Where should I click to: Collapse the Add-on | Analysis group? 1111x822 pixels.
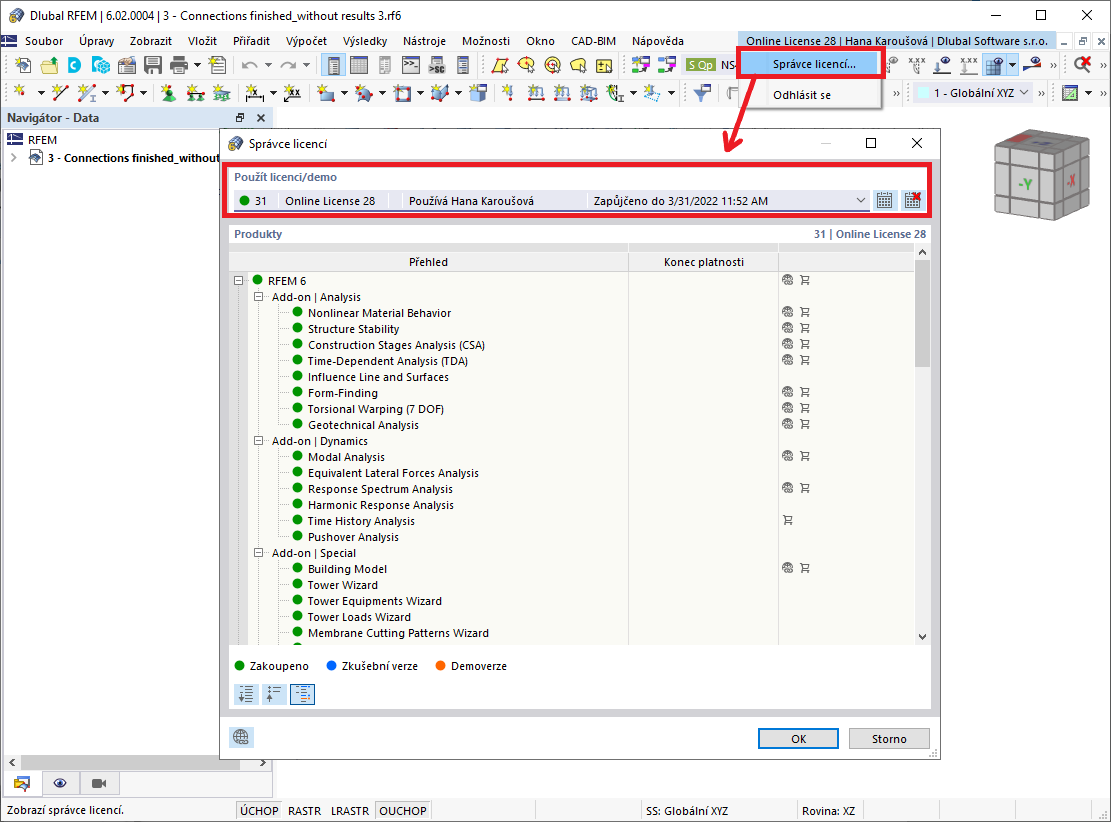click(x=259, y=297)
